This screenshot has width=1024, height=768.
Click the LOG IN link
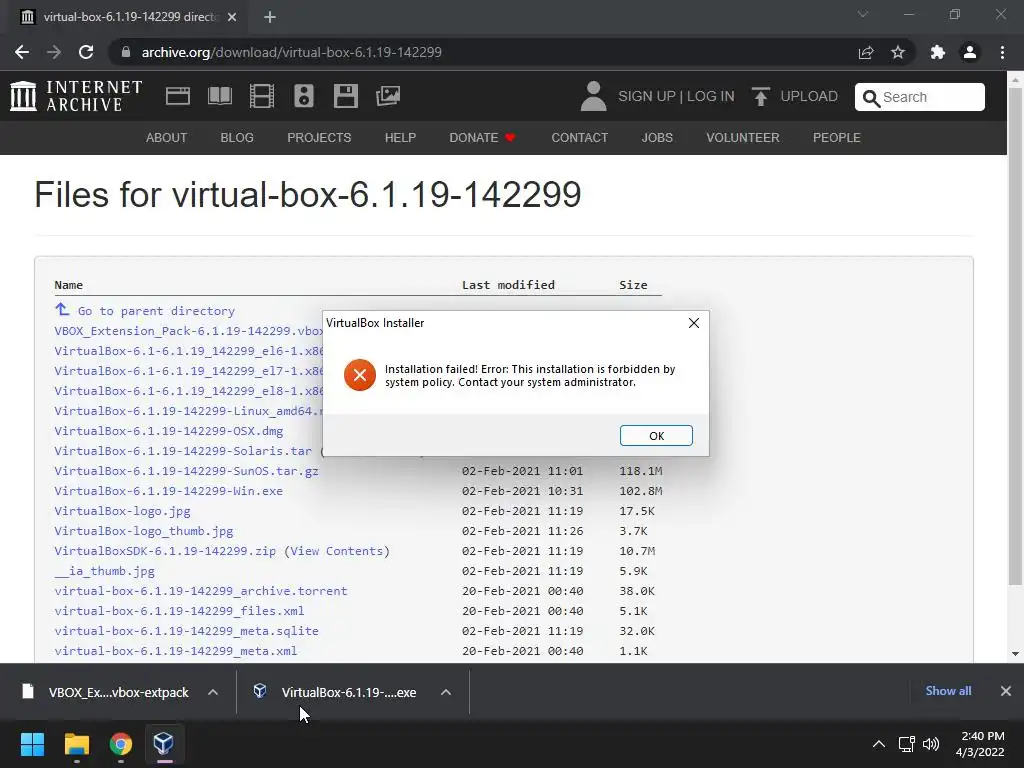click(711, 97)
